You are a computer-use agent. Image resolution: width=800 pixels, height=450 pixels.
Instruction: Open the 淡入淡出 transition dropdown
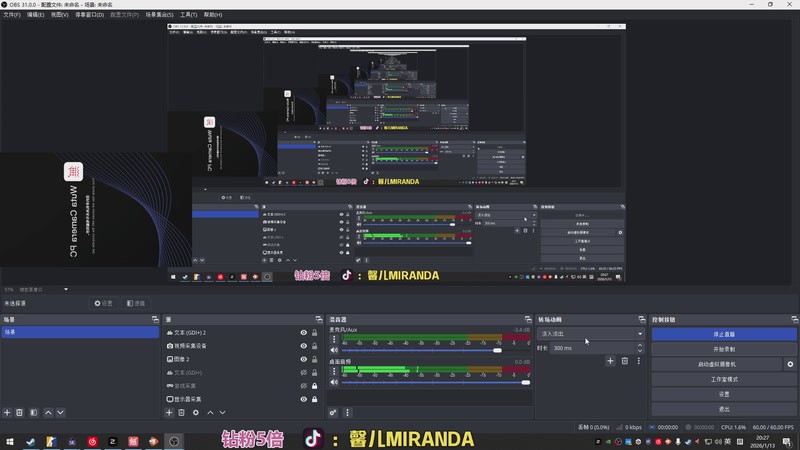(x=591, y=334)
